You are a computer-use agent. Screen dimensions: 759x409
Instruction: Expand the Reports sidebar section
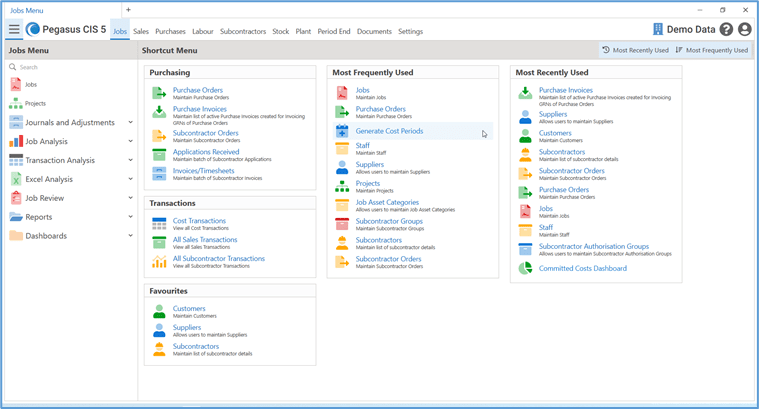tap(130, 217)
